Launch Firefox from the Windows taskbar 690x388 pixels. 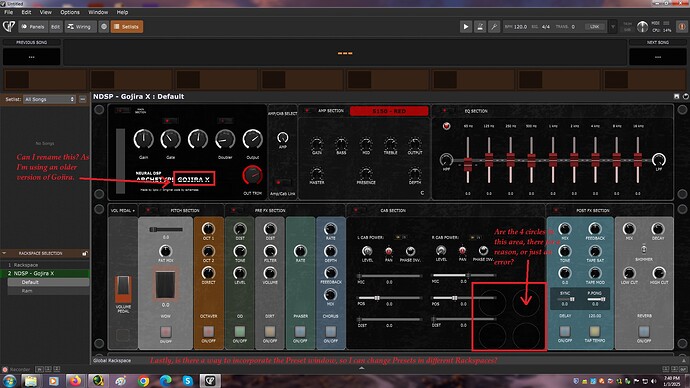[75, 381]
